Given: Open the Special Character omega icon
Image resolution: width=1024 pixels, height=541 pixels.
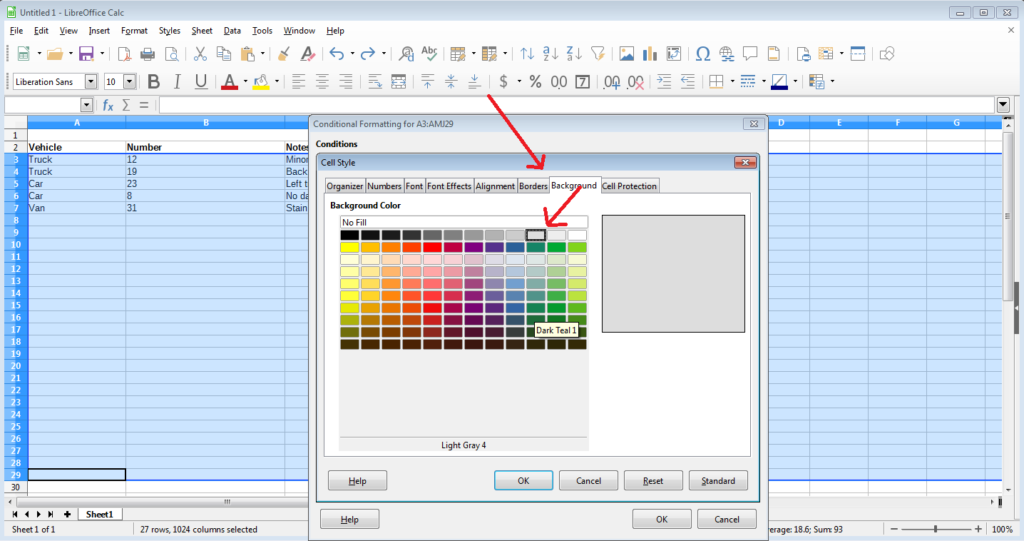Looking at the screenshot, I should click(703, 54).
